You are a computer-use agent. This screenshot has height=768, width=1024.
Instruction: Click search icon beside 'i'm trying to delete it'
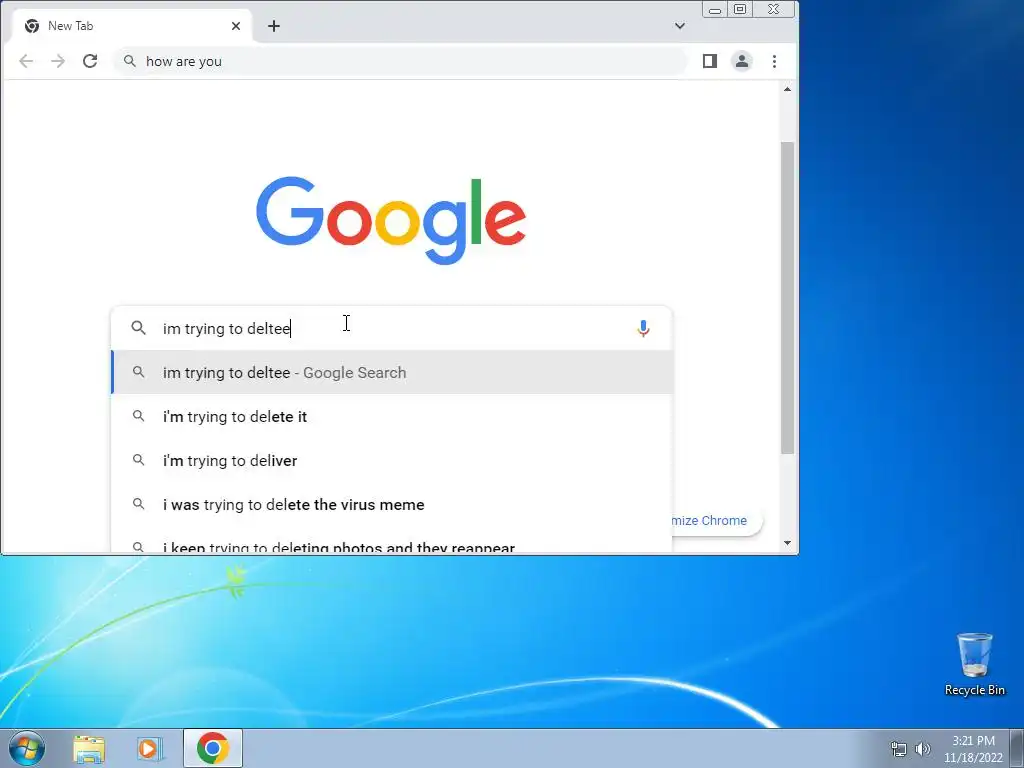pos(138,415)
